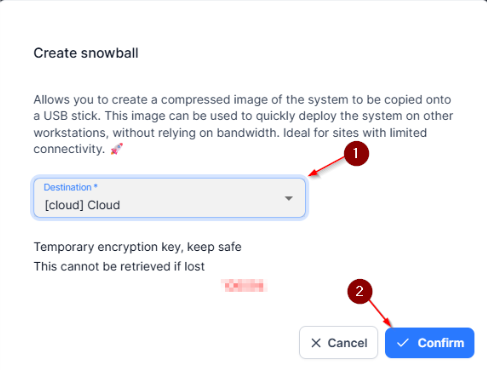The image size is (487, 370).
Task: Click the checkmark icon inside Confirm
Action: click(x=403, y=343)
